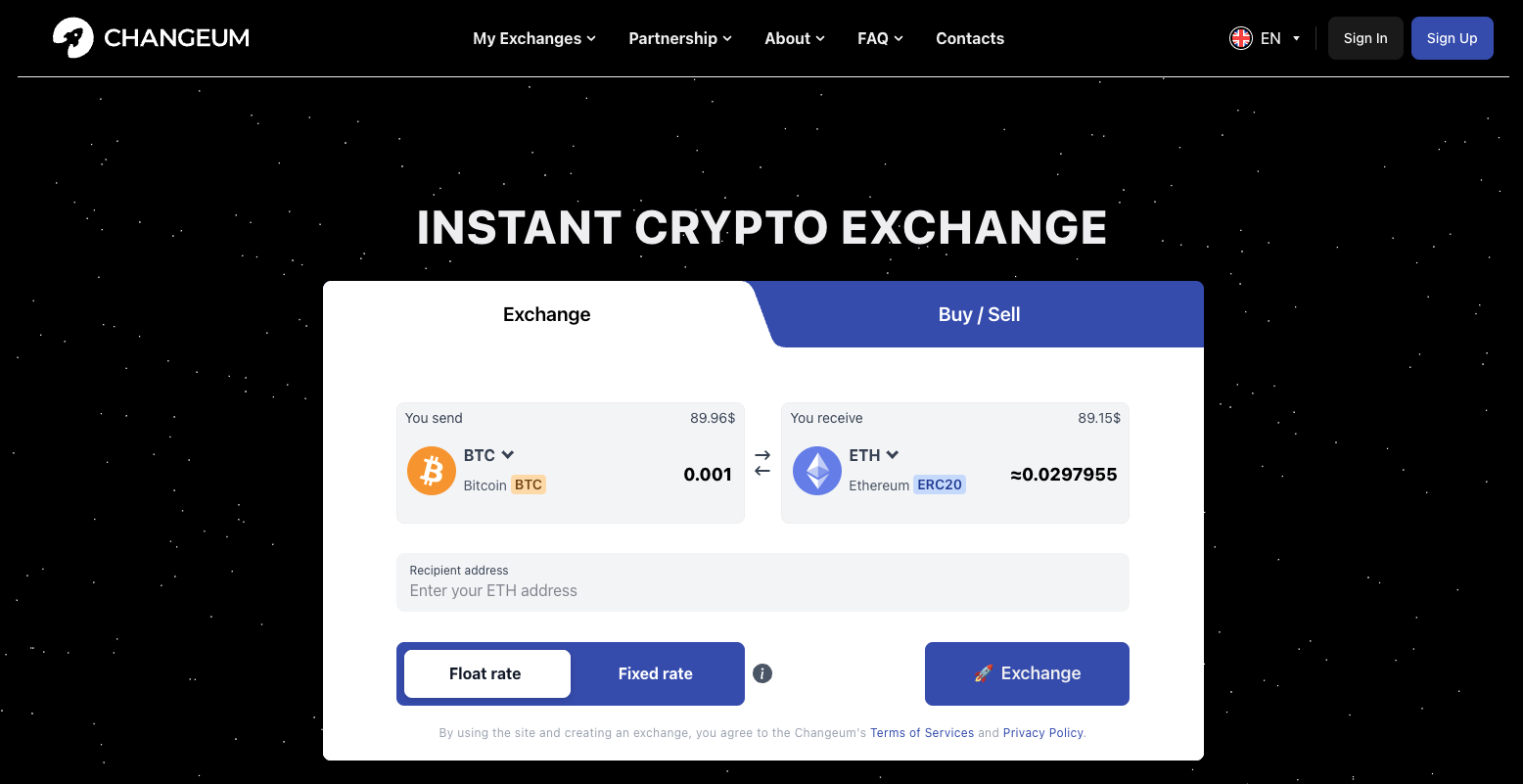Open the Contacts menu item
This screenshot has height=784, width=1523.
click(x=970, y=38)
